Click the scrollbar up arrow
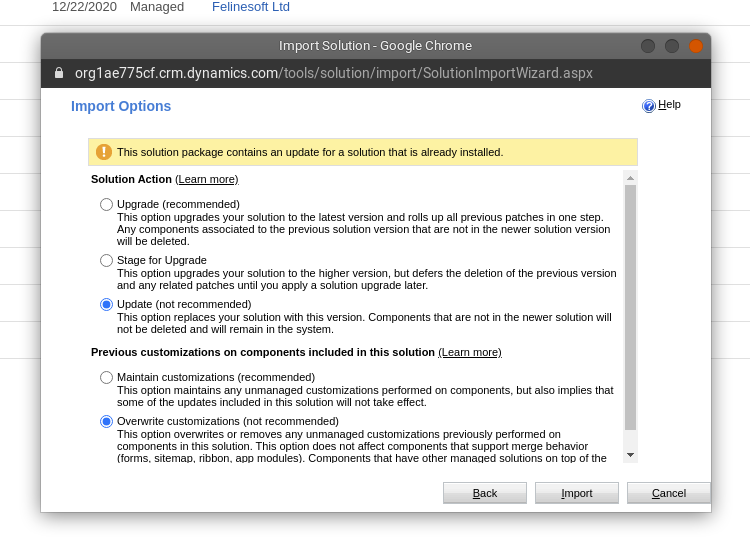 click(630, 178)
